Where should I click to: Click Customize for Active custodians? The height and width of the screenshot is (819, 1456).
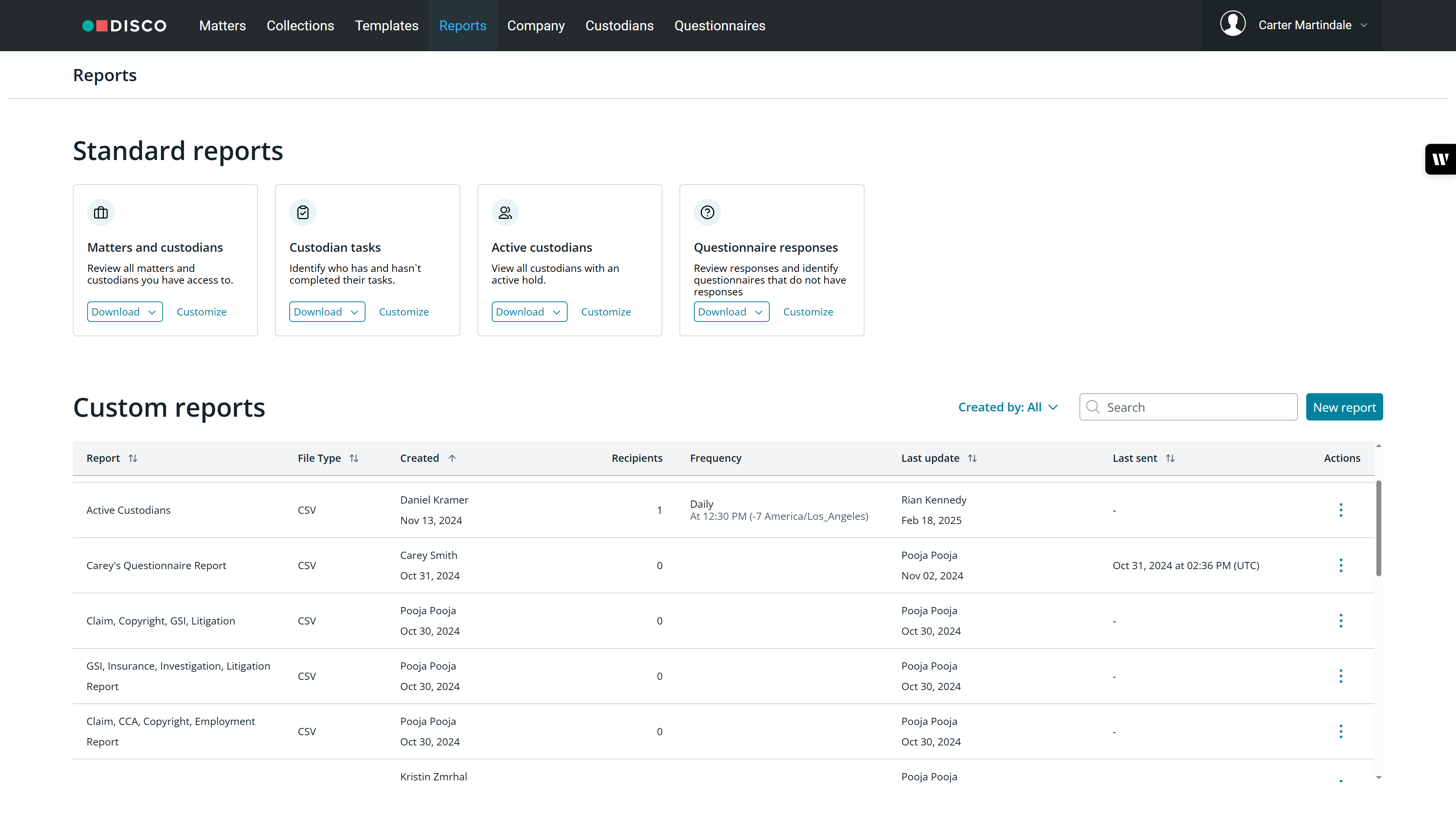coord(606,311)
